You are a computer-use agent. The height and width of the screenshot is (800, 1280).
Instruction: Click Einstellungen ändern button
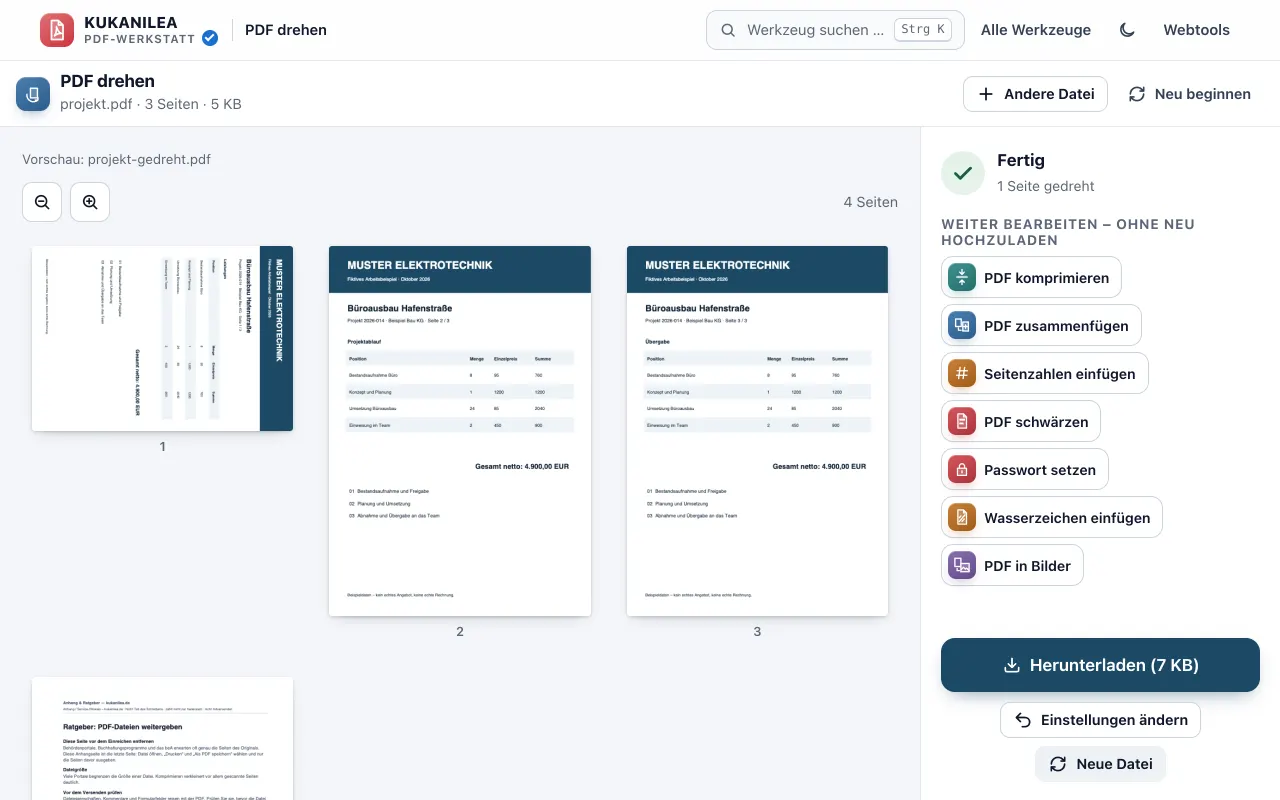point(1100,720)
